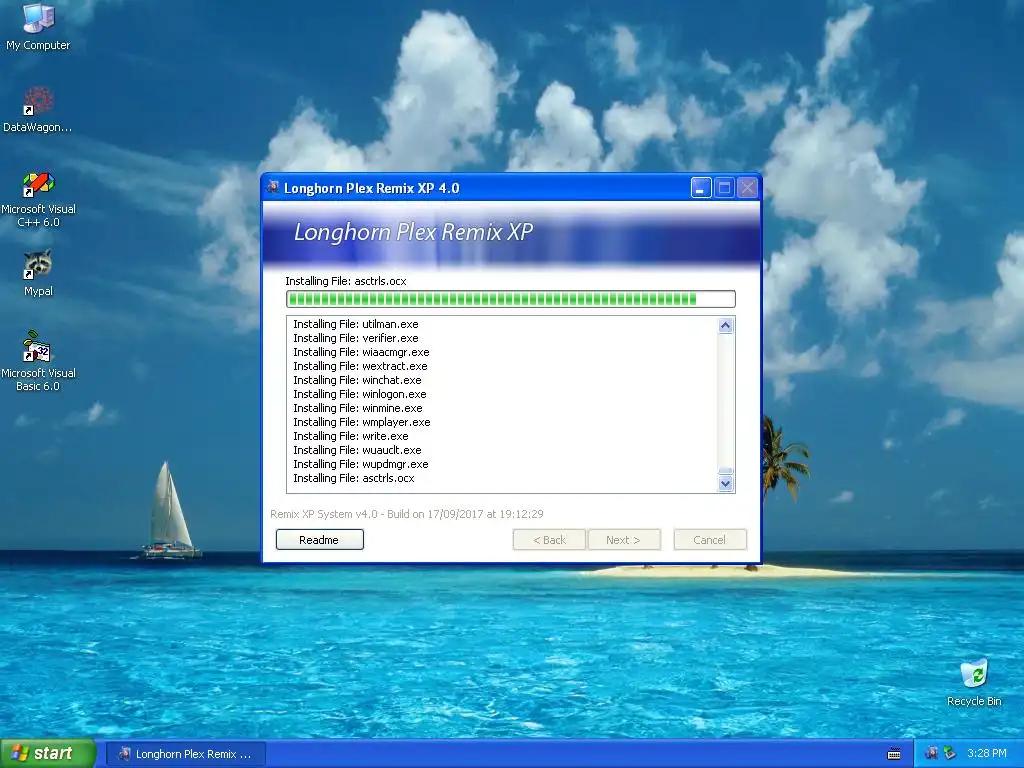Open the My Computer desktop icon
The width and height of the screenshot is (1024, 768).
coord(38,26)
